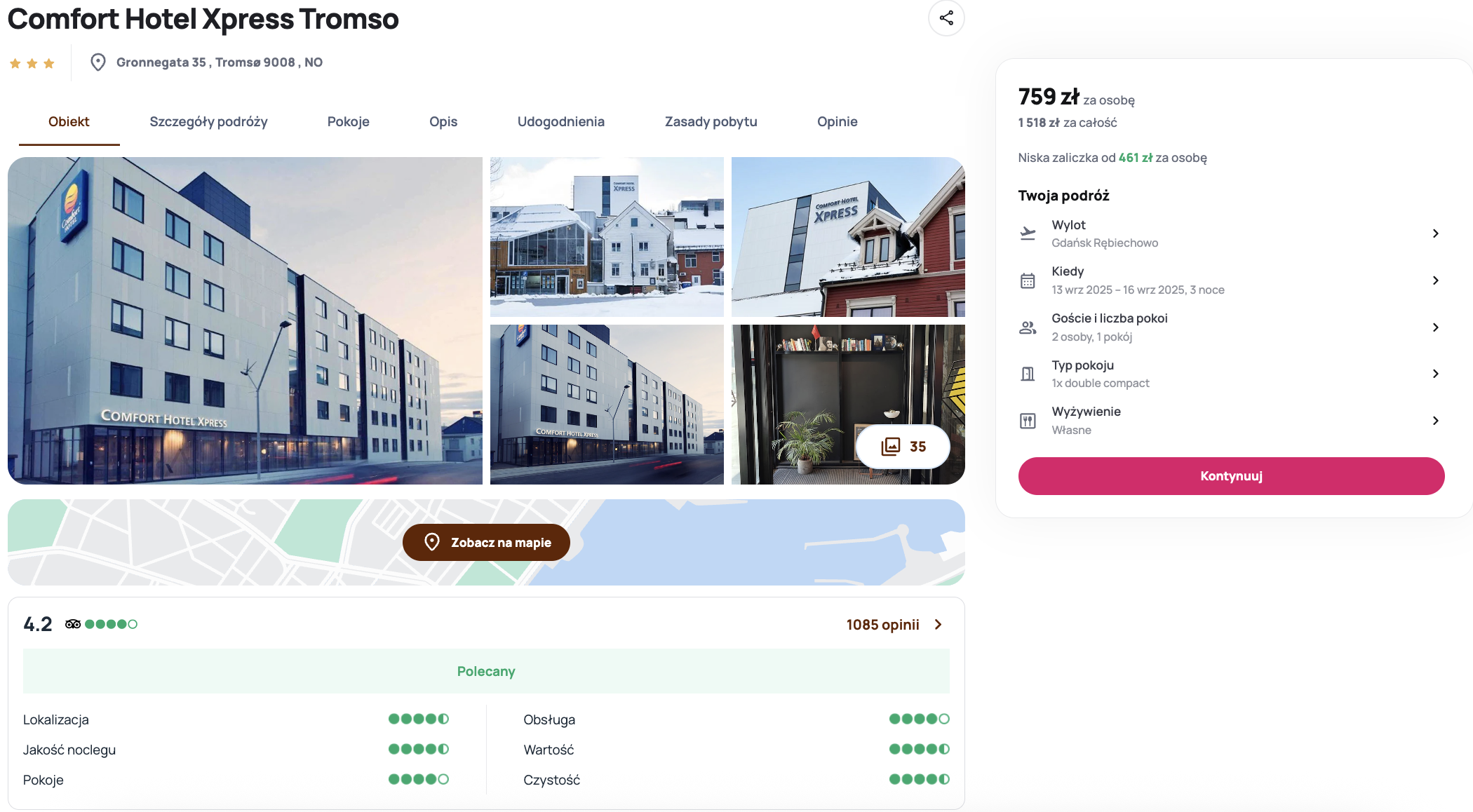The width and height of the screenshot is (1473, 812).
Task: Expand the Wylot departure airport option
Action: pyautogui.click(x=1435, y=234)
